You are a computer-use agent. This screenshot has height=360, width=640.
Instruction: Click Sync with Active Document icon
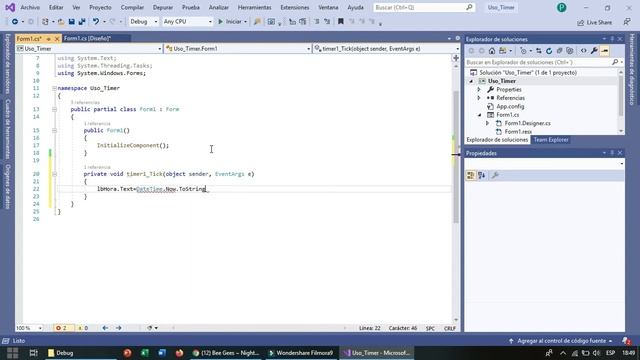coord(539,51)
